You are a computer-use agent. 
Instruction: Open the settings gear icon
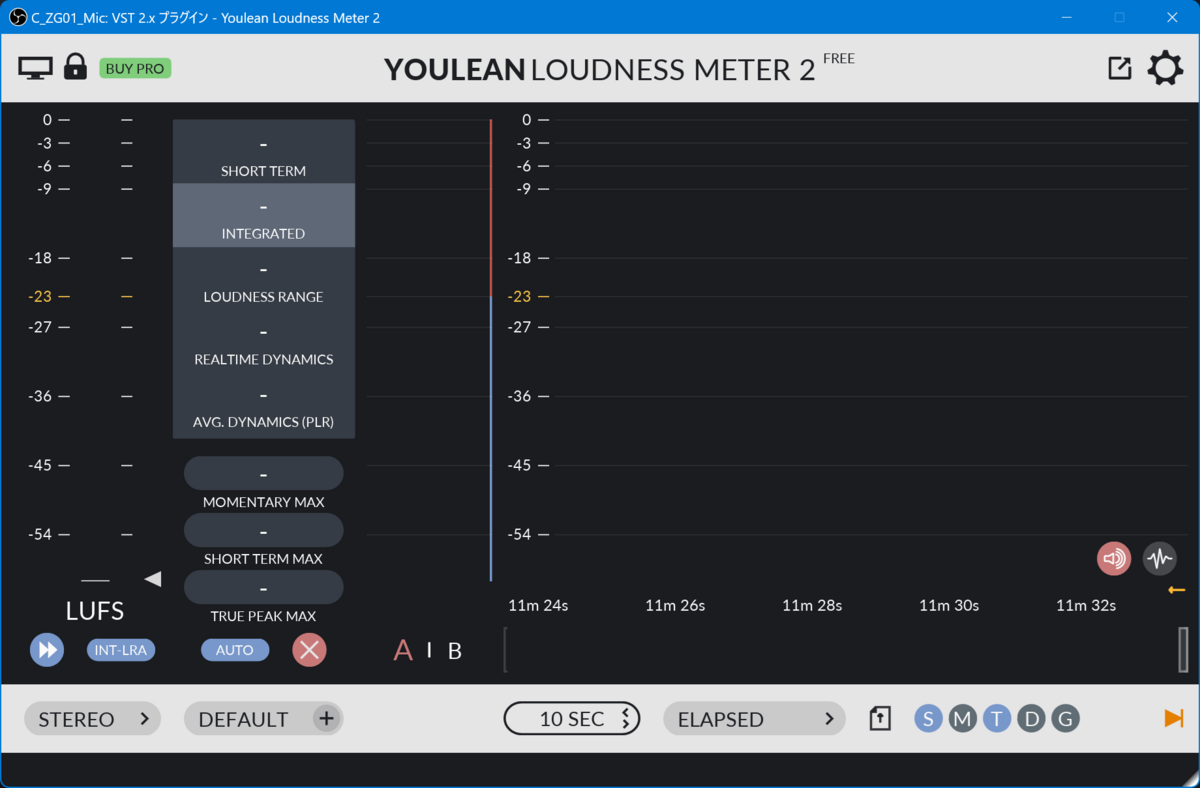1165,69
